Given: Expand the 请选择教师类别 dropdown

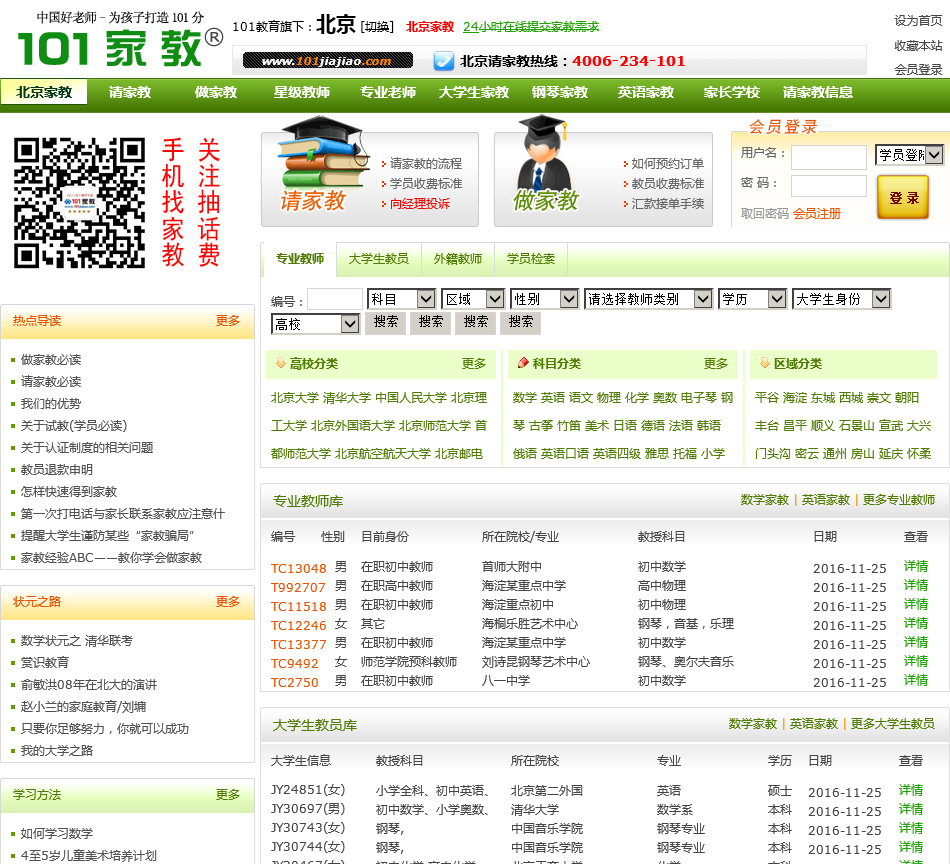Looking at the screenshot, I should (648, 299).
